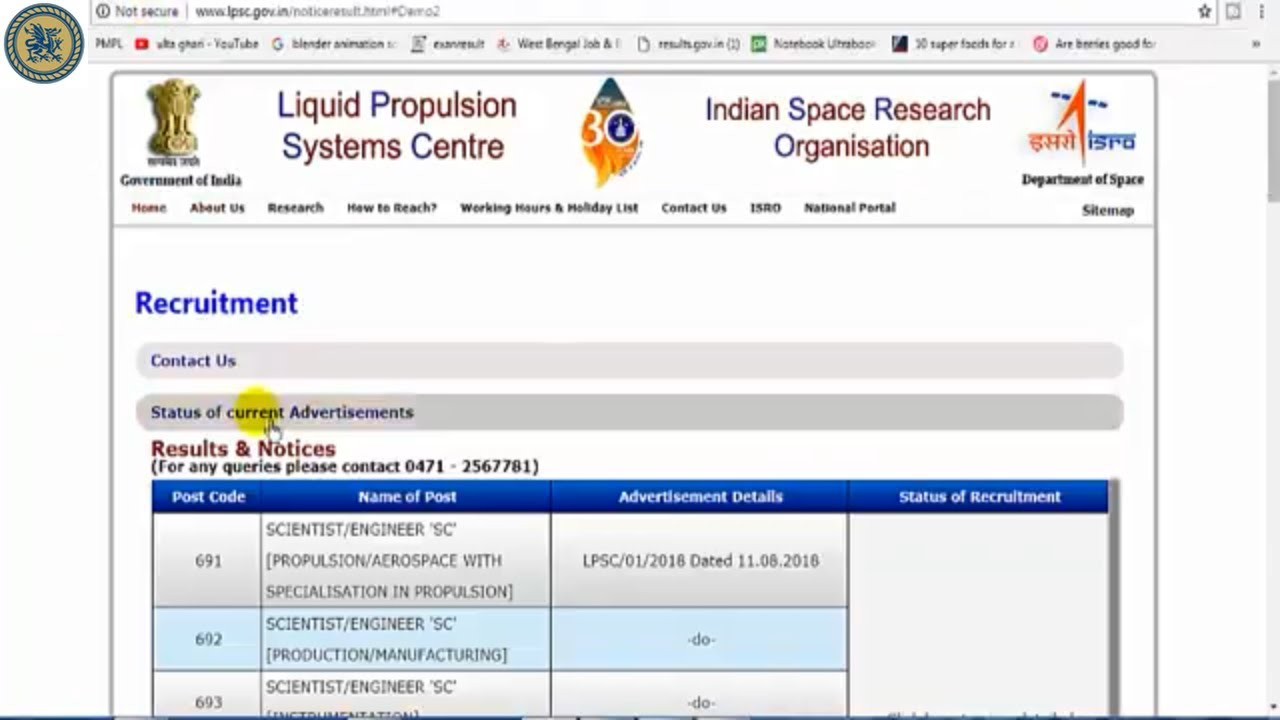Click Liquid Propulsion Systems Centre heading

pos(396,126)
